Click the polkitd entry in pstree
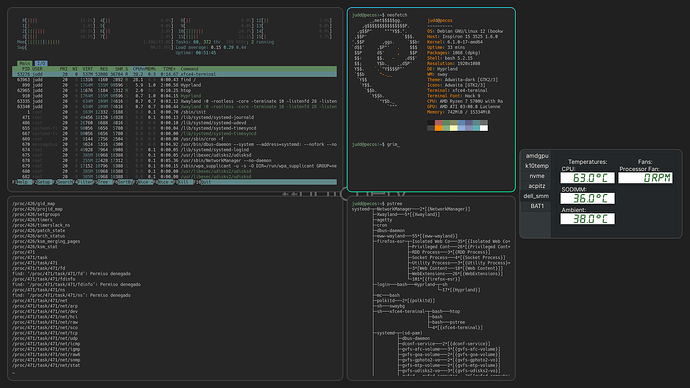 [405, 300]
